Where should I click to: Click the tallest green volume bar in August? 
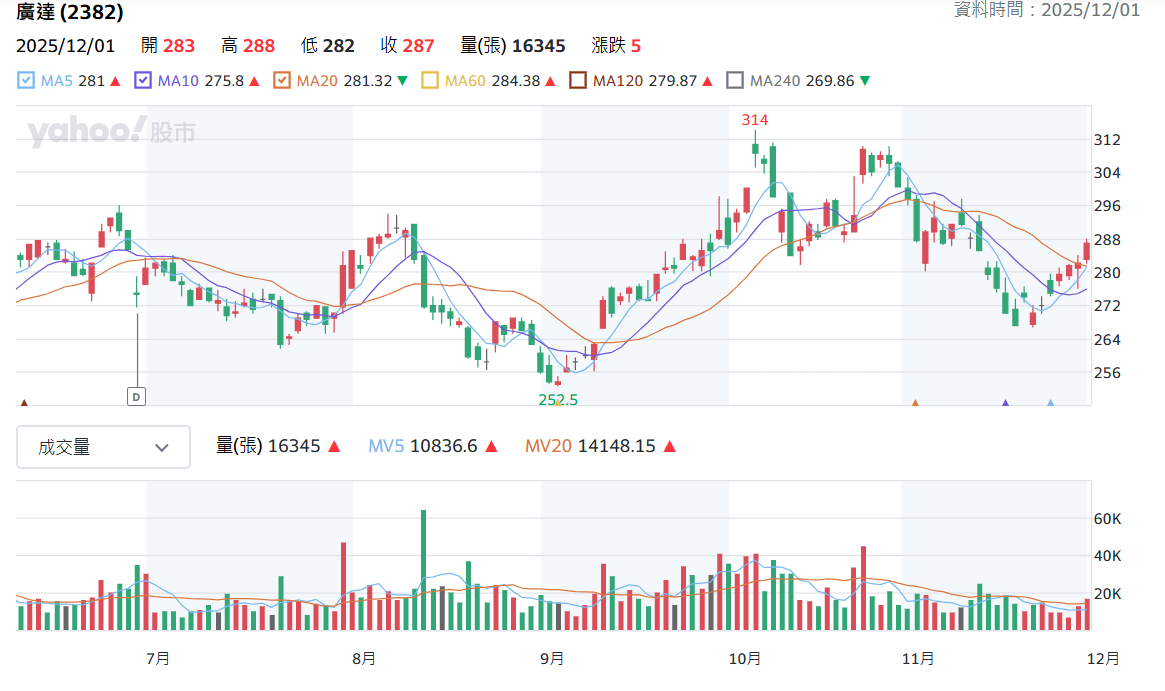click(x=424, y=570)
